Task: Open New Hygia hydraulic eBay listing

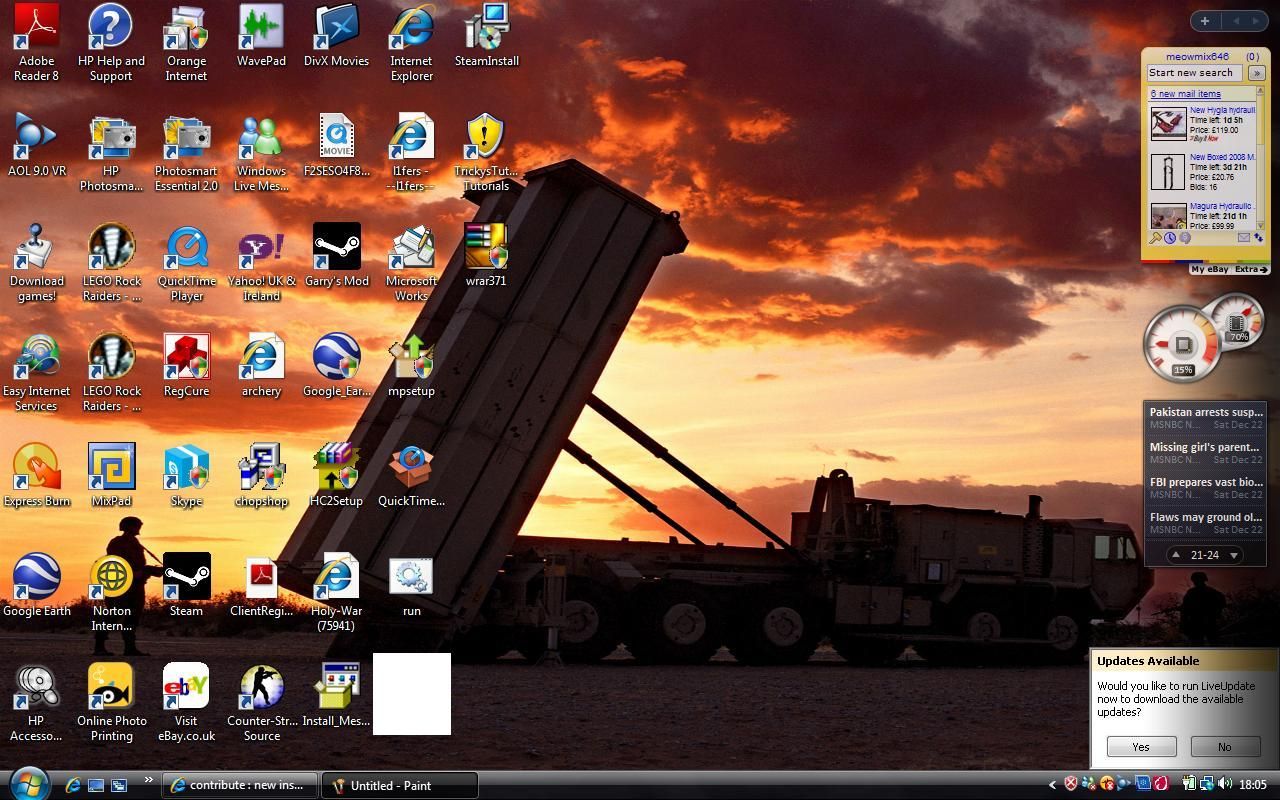Action: point(1222,110)
